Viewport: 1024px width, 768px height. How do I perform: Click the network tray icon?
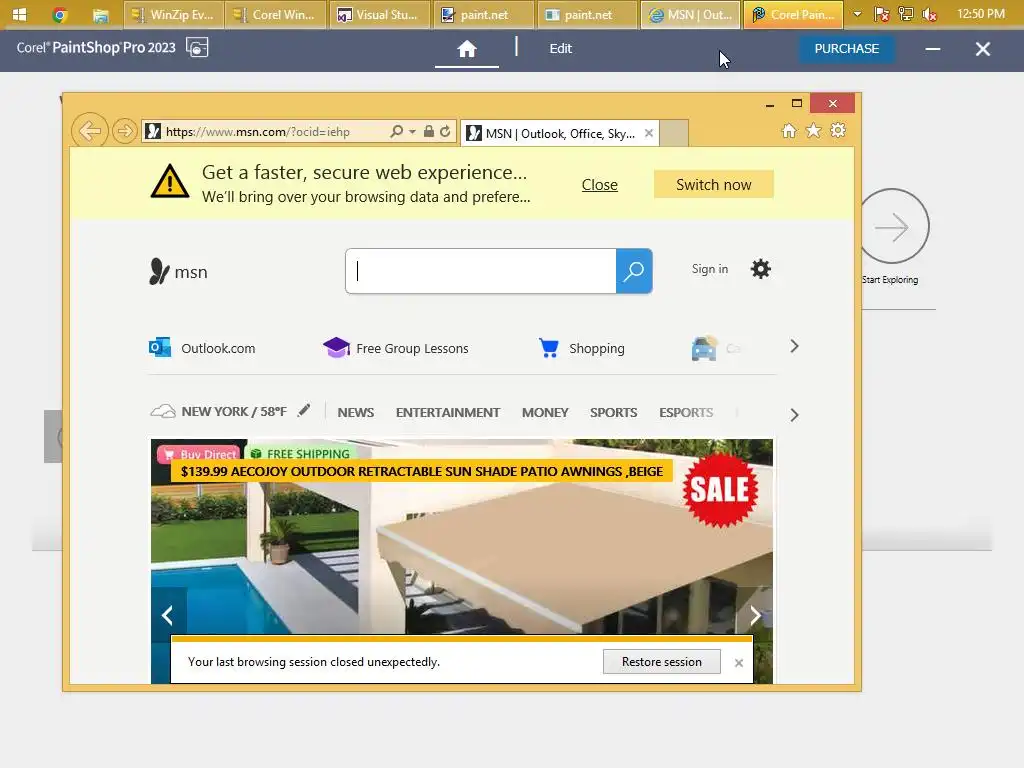point(906,14)
